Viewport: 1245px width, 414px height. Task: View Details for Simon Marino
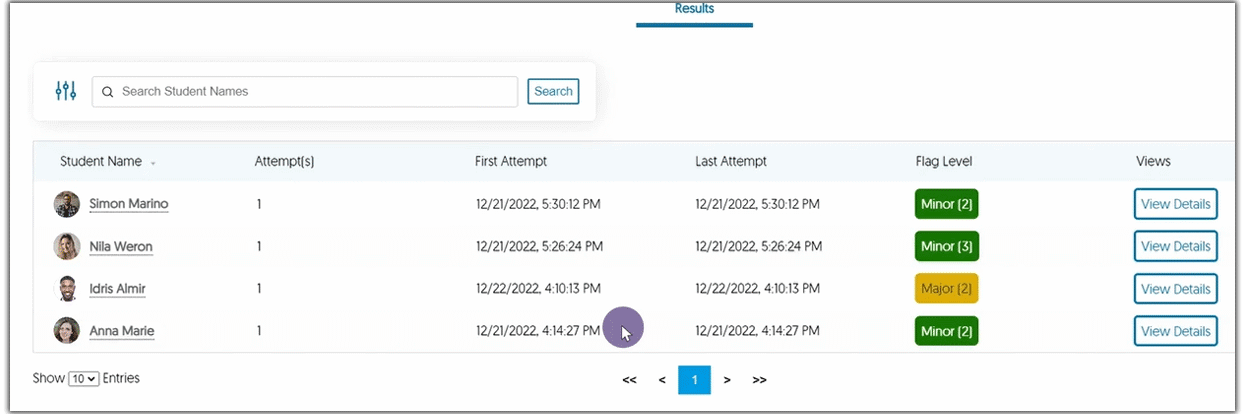point(1175,204)
